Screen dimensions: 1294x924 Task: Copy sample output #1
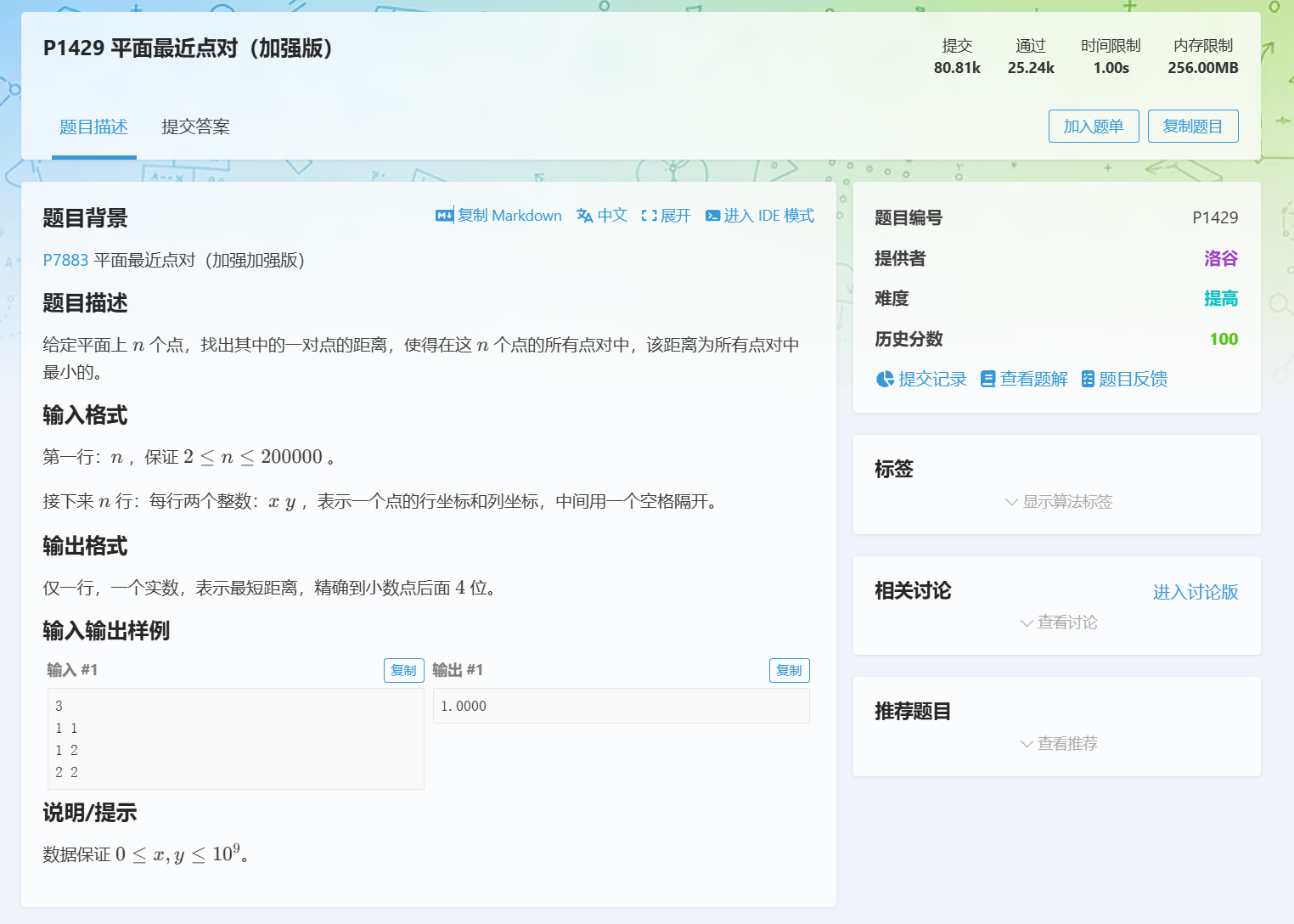(789, 670)
